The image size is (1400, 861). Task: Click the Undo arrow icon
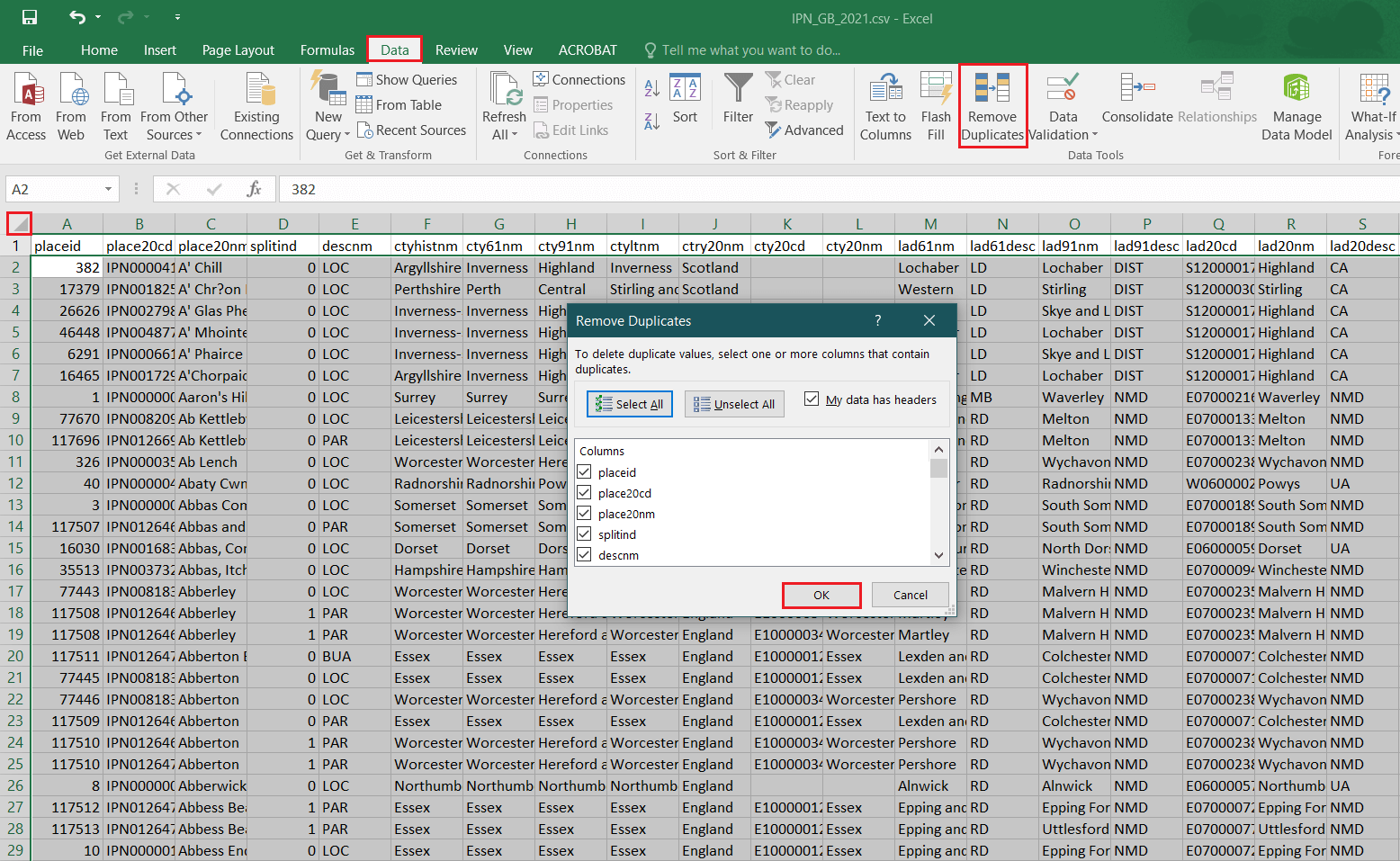click(77, 17)
